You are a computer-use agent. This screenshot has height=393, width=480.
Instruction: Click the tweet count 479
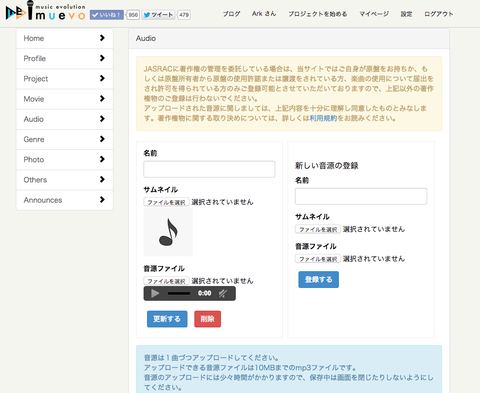click(184, 15)
